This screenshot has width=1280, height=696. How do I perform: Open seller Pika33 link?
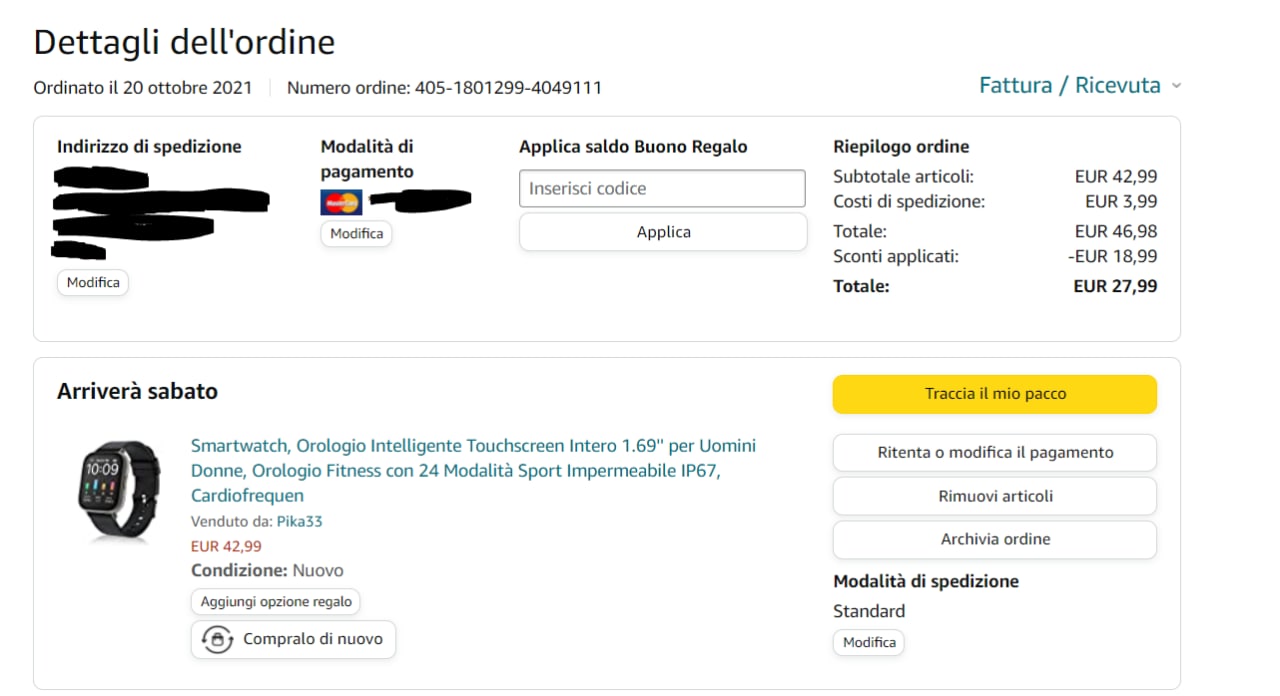[x=299, y=521]
